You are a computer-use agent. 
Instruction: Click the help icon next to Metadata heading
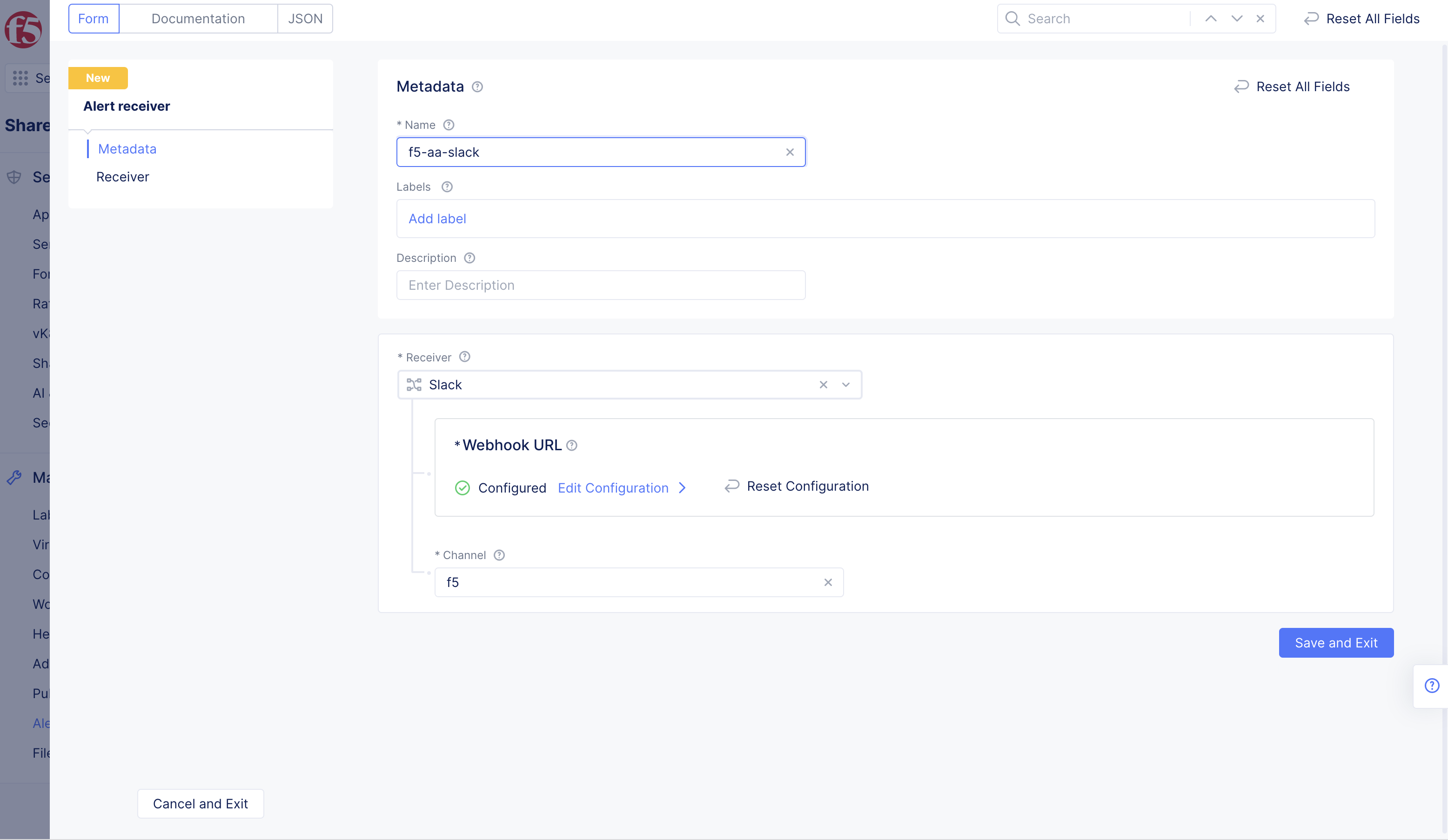477,87
